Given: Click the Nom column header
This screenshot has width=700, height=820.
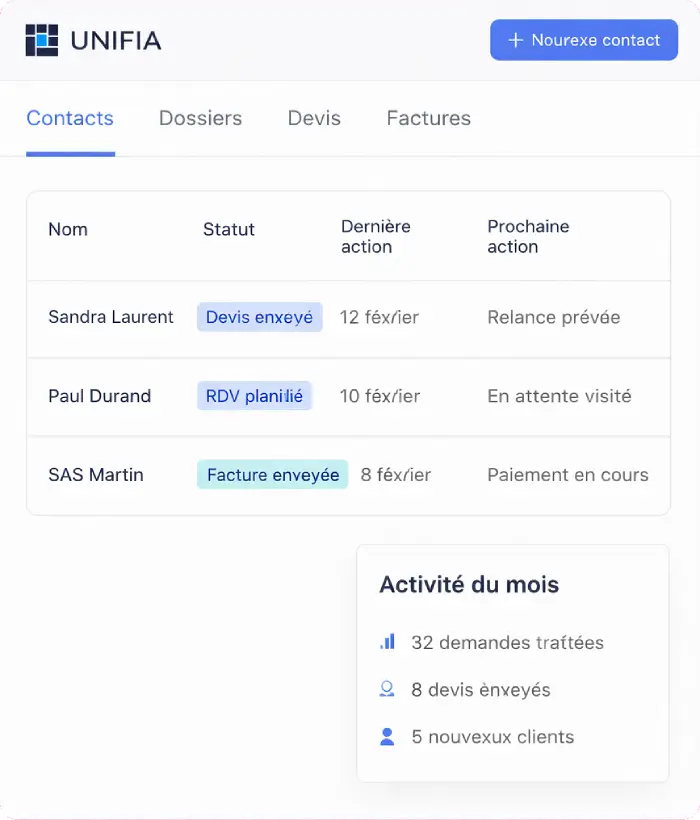Looking at the screenshot, I should [67, 229].
